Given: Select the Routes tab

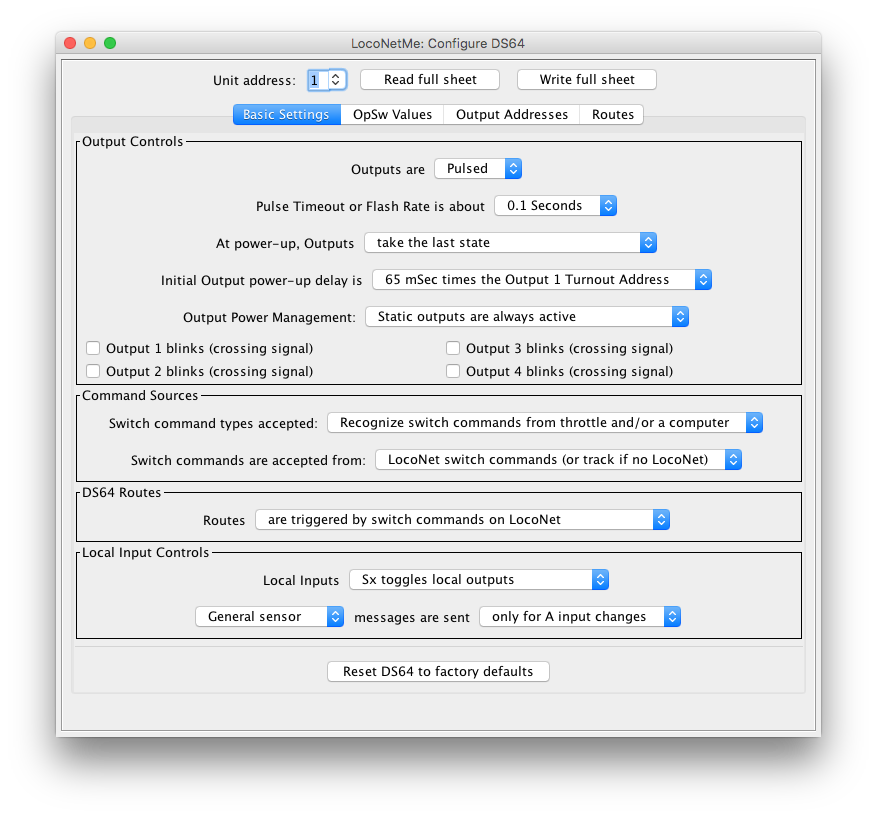Looking at the screenshot, I should [612, 114].
